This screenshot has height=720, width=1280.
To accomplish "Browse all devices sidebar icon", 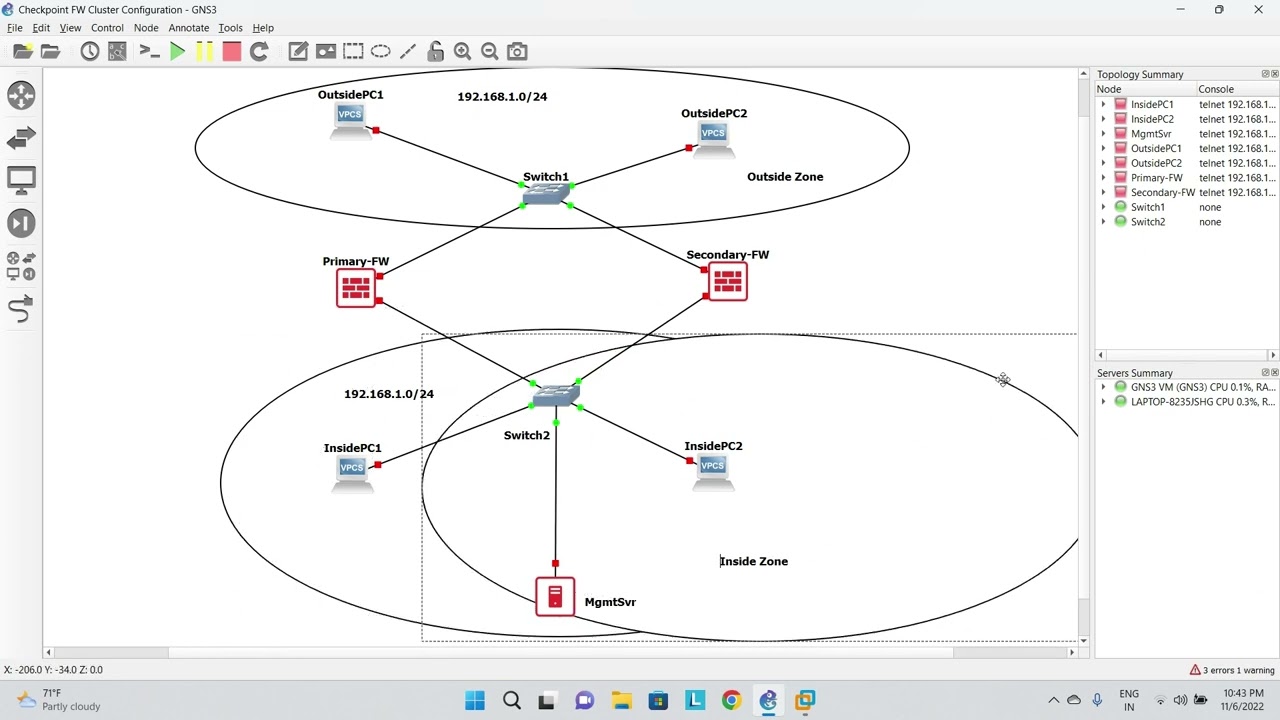I will [x=21, y=265].
